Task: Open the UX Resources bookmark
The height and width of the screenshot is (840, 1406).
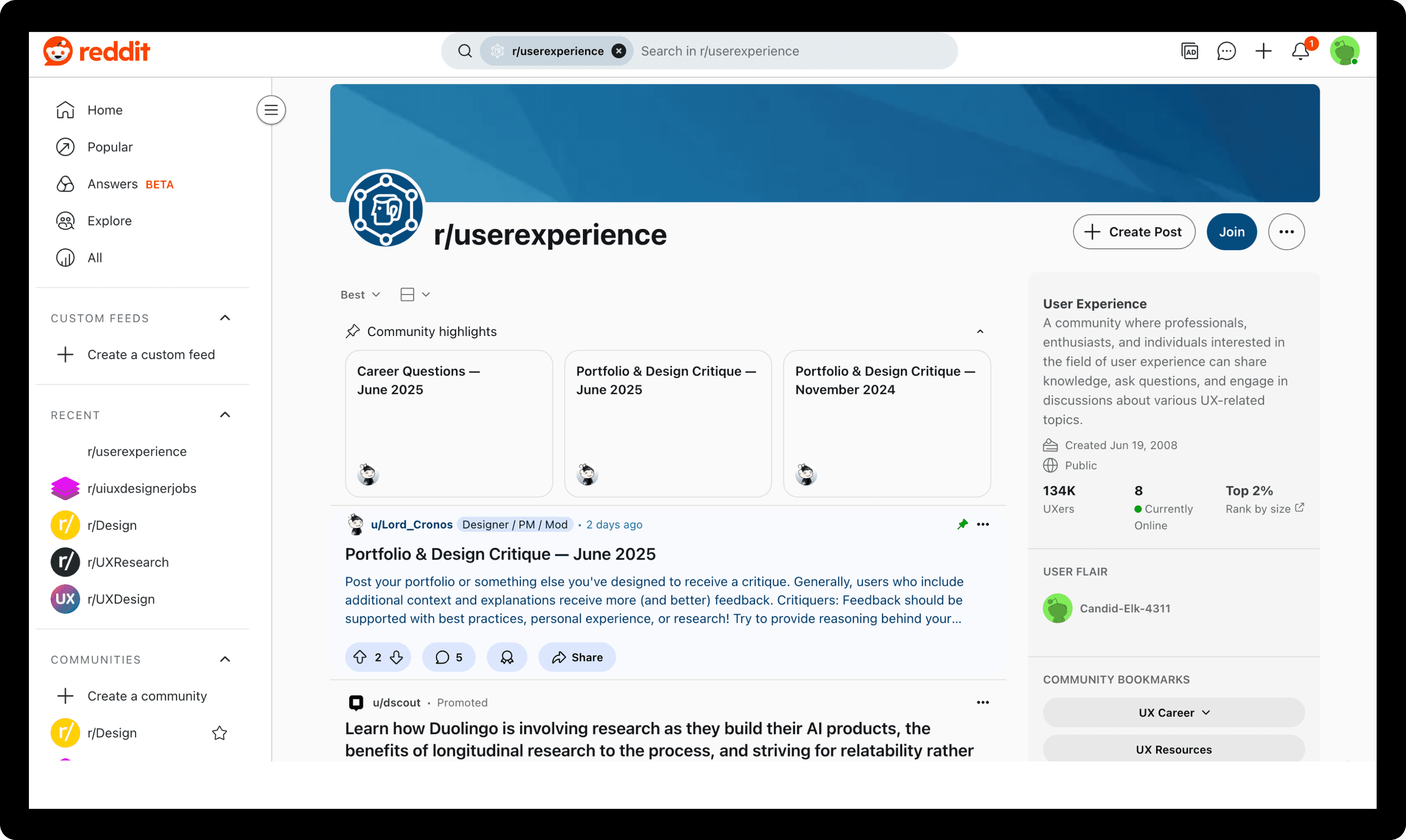Action: [x=1174, y=749]
